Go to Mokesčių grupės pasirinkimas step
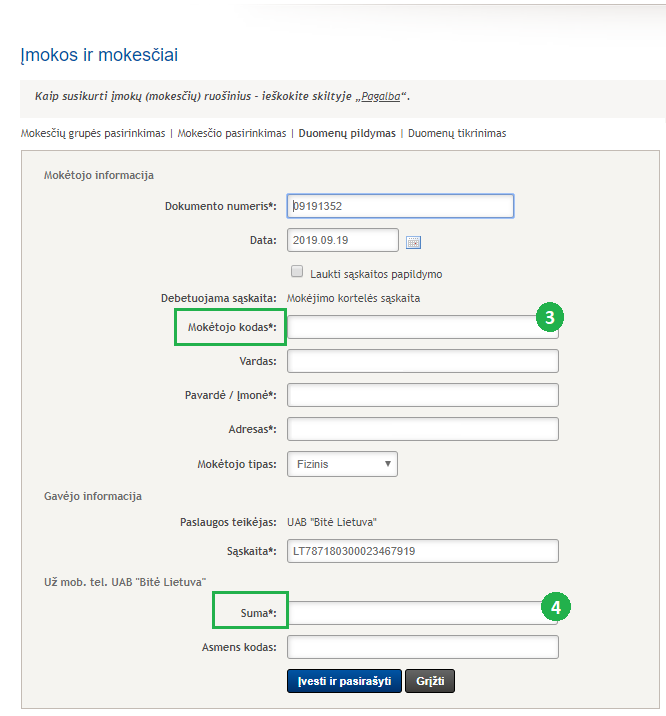The image size is (666, 716). [93, 133]
